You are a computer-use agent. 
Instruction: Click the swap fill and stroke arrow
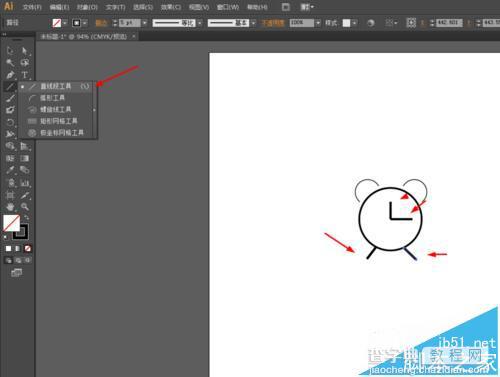(x=27, y=217)
